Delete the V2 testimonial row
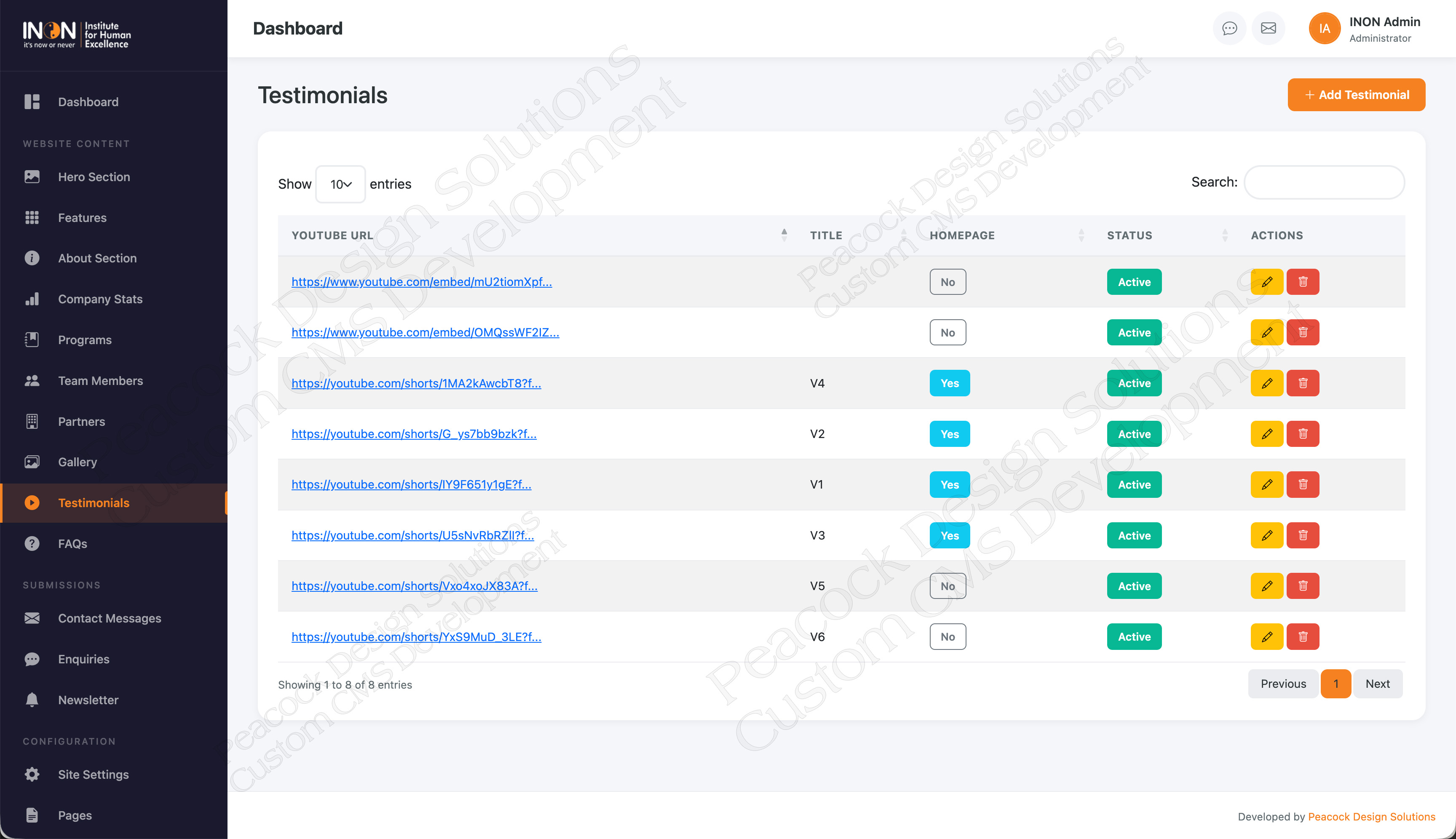Screen dimensions: 1456x839 [x=1303, y=434]
